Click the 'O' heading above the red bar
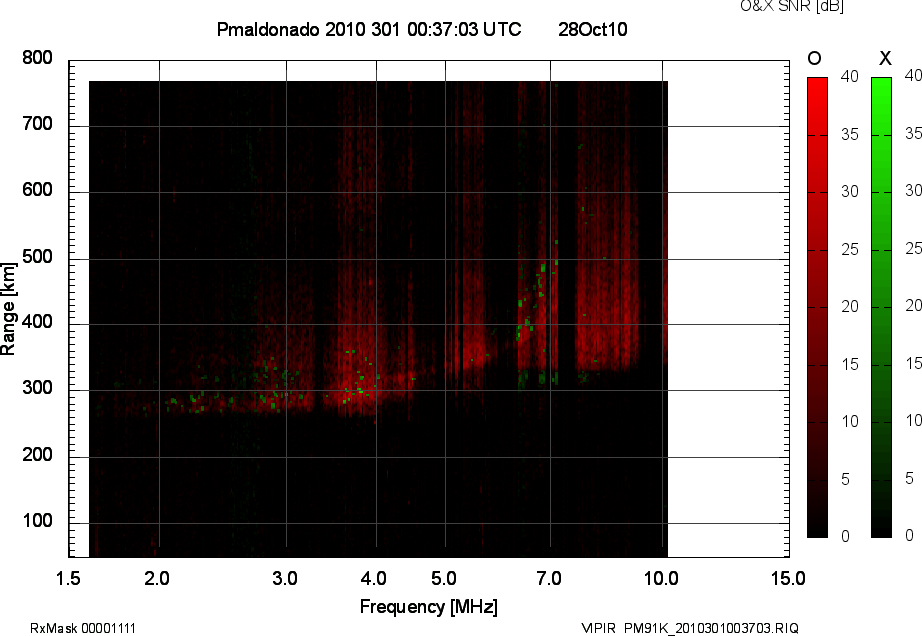 pyautogui.click(x=814, y=58)
